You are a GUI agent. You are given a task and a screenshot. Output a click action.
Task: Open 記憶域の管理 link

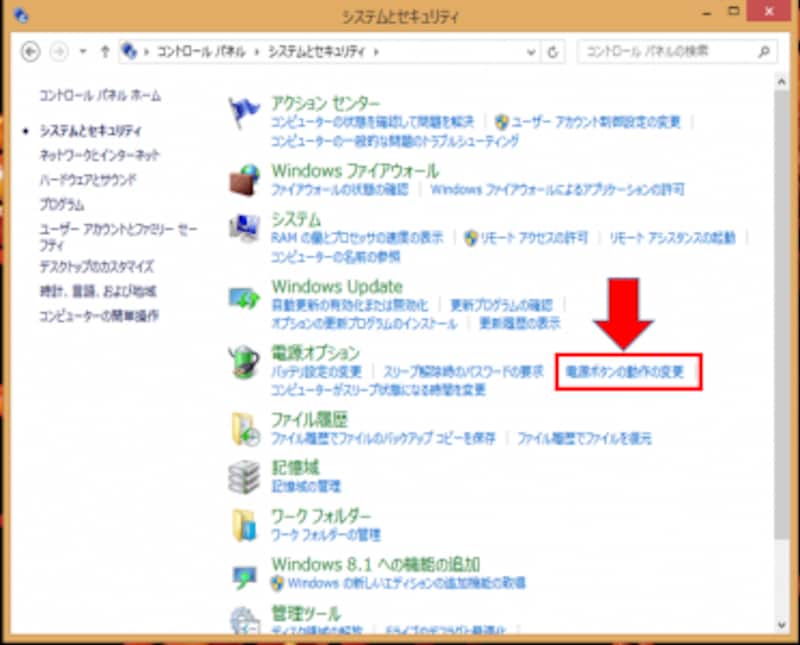[x=305, y=486]
